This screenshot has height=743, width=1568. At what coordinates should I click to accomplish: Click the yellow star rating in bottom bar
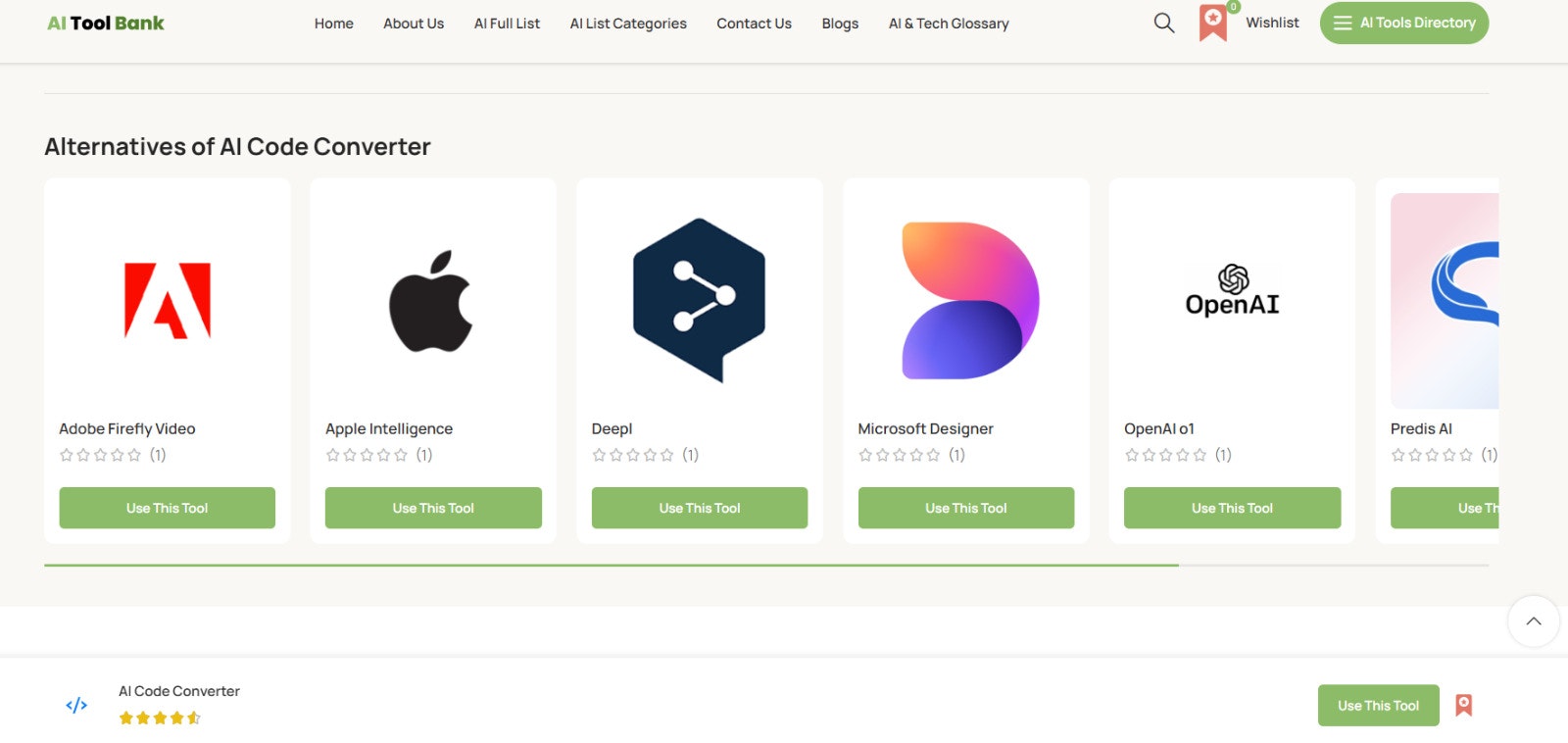point(160,718)
